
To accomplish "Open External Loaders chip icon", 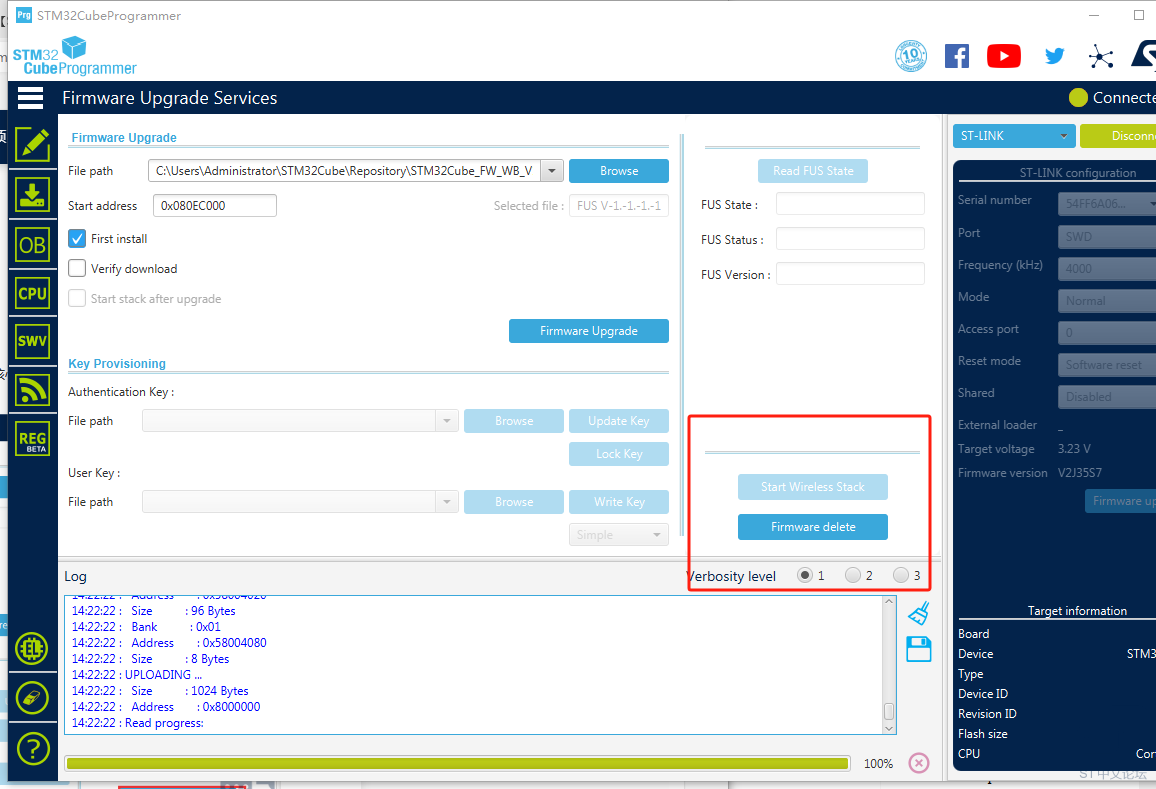I will (x=32, y=649).
